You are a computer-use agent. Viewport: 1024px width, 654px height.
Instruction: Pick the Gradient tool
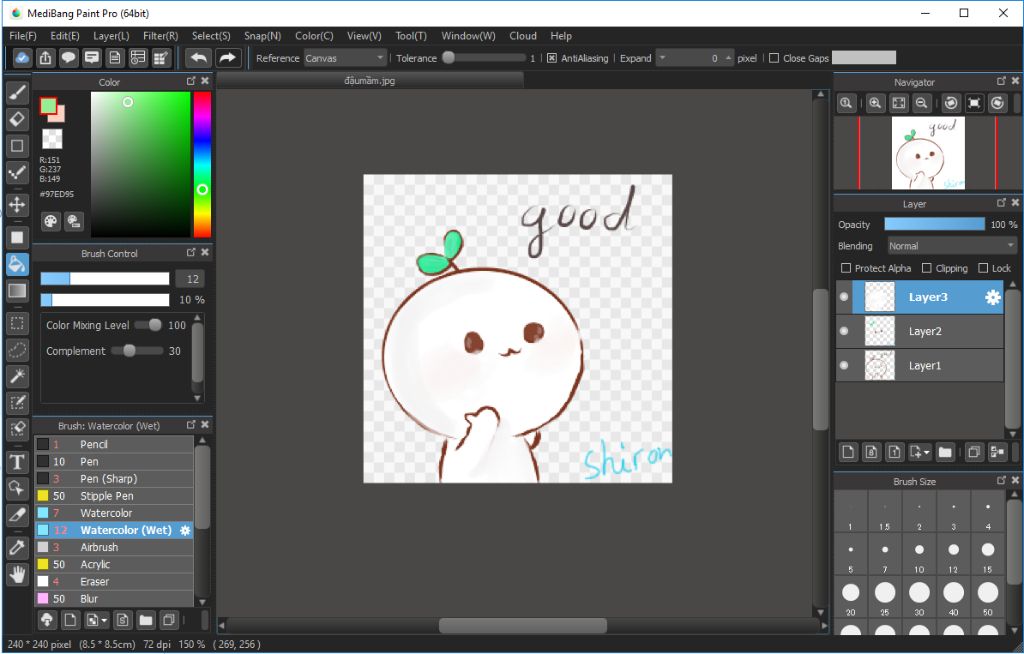[18, 291]
